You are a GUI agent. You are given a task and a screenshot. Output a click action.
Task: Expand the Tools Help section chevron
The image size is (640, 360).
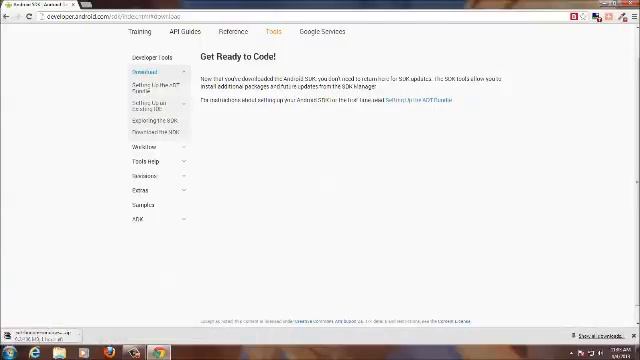point(184,162)
